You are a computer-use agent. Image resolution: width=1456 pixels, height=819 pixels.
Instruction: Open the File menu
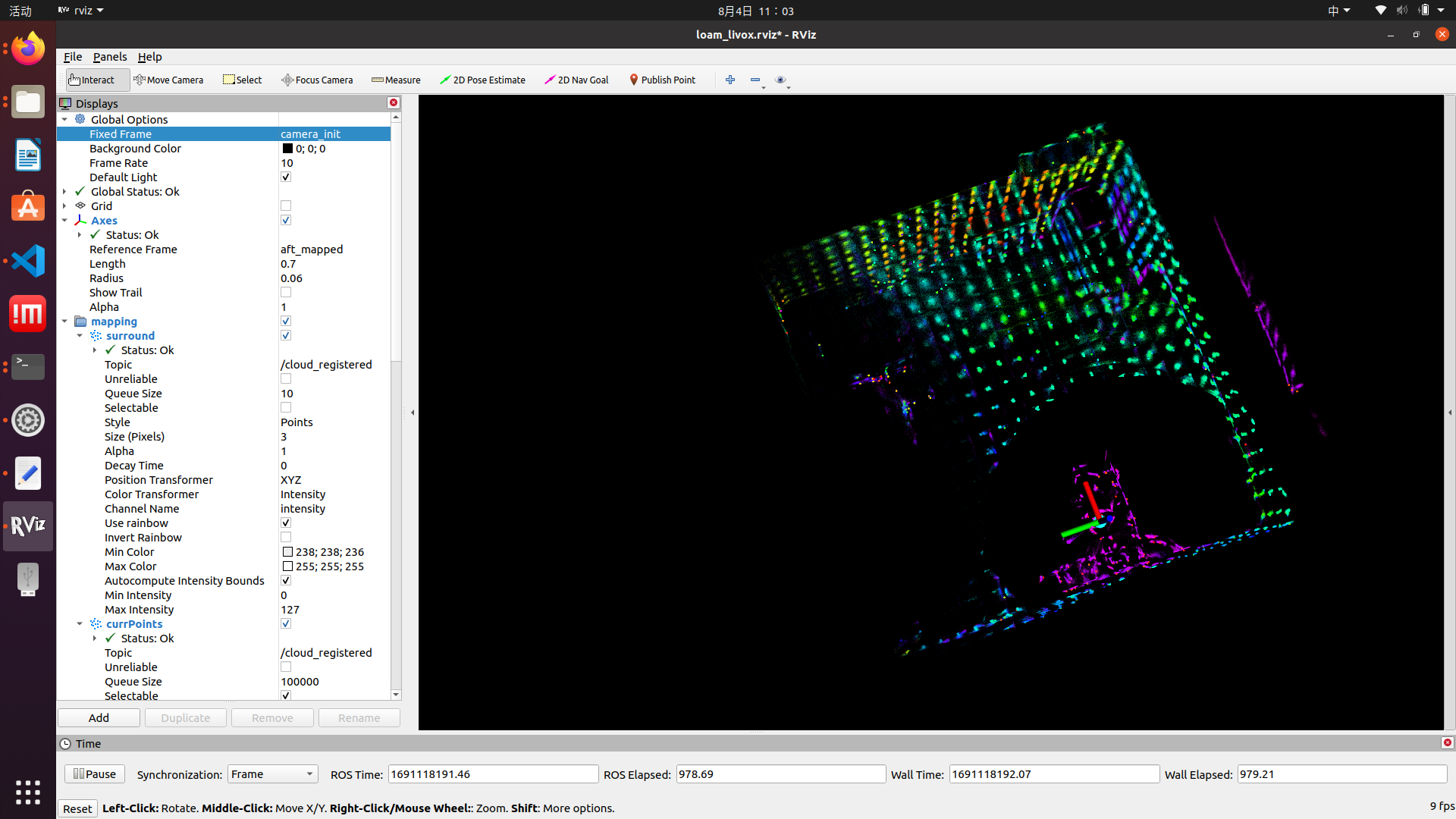73,57
